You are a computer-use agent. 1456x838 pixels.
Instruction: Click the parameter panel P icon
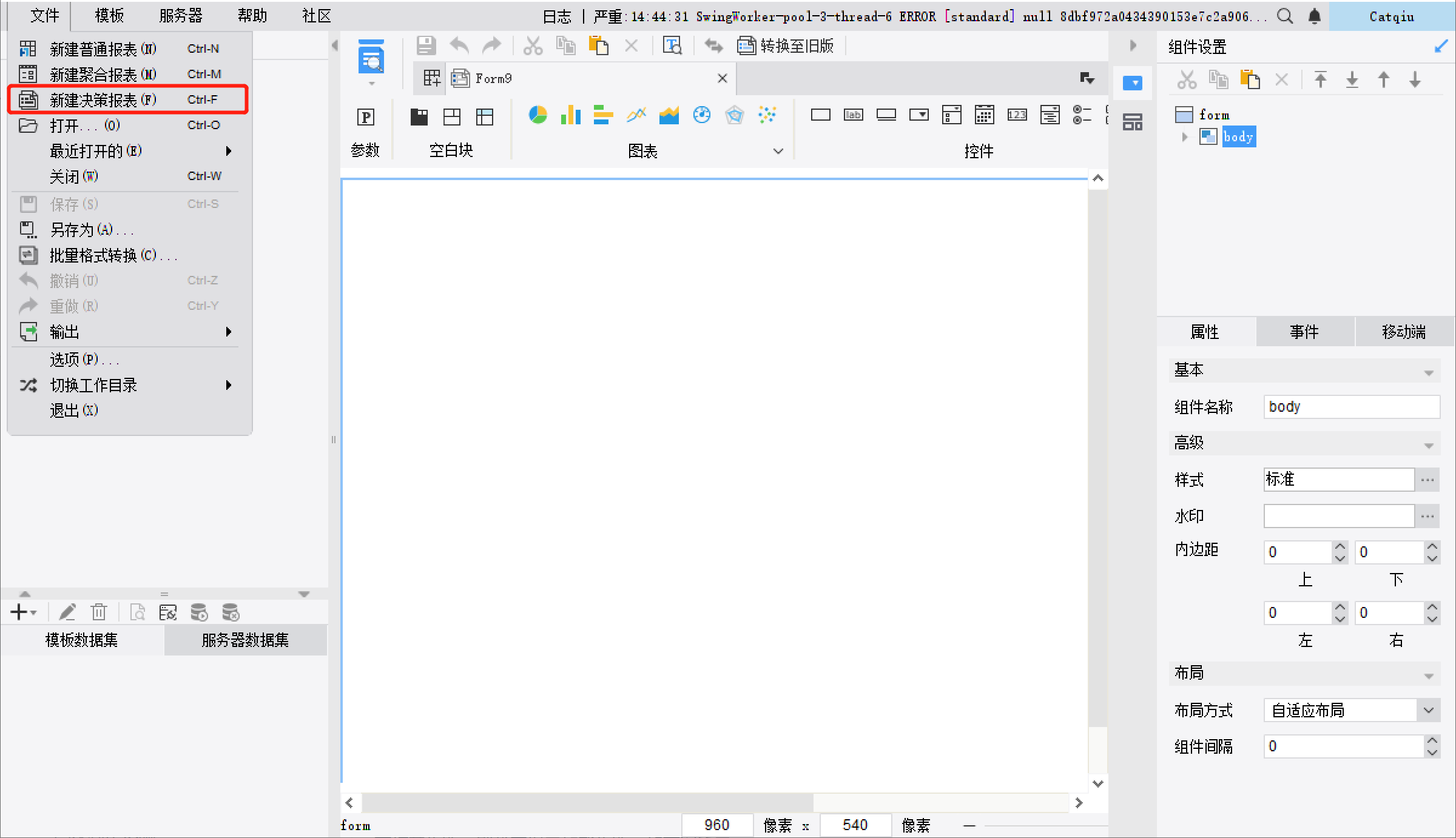(x=366, y=116)
